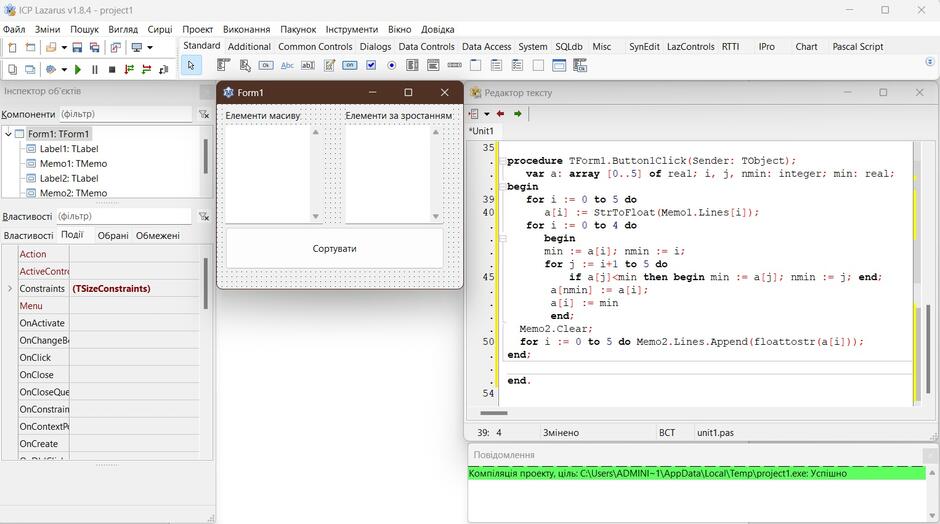The width and height of the screenshot is (940, 524).
Task: Open the build mode dropdown arrow
Action: pos(64,70)
